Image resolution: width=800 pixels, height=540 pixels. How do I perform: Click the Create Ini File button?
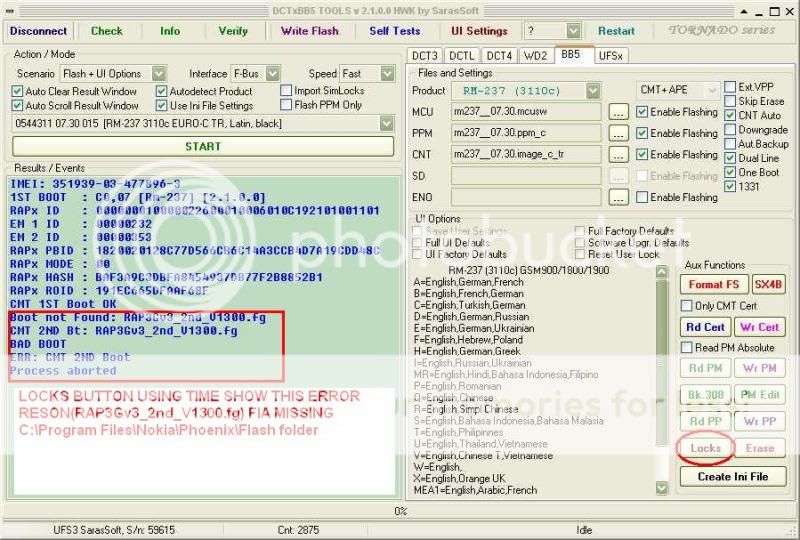[x=733, y=477]
